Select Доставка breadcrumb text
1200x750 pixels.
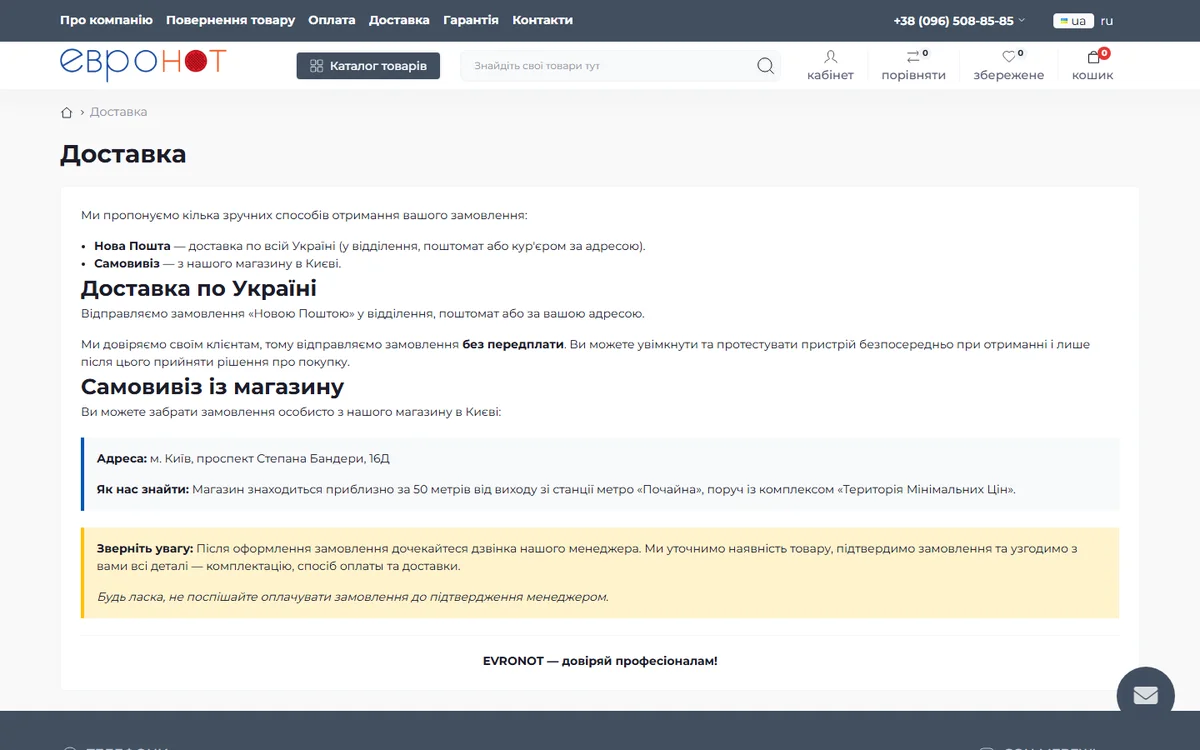click(x=118, y=112)
